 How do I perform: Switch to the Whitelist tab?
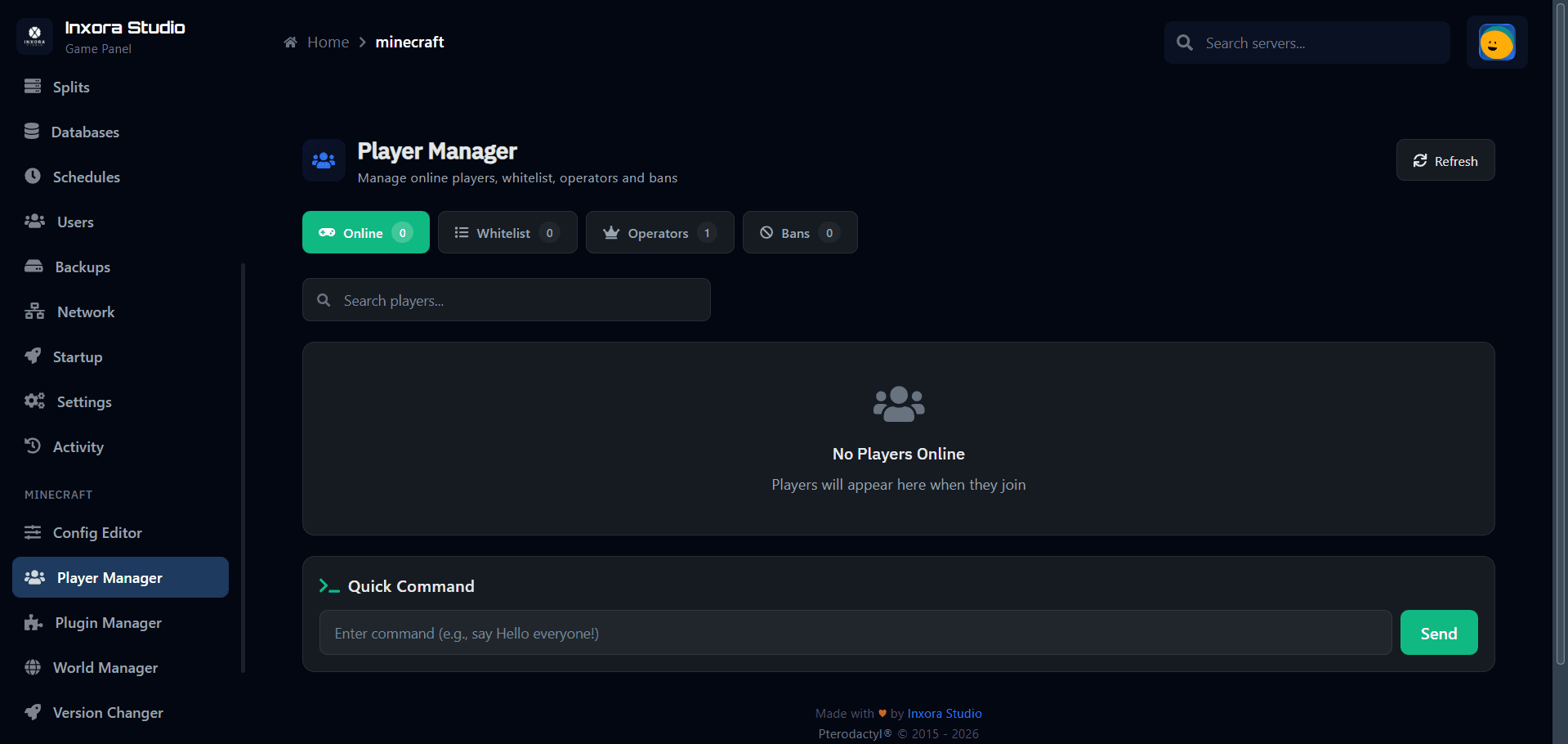click(x=507, y=232)
